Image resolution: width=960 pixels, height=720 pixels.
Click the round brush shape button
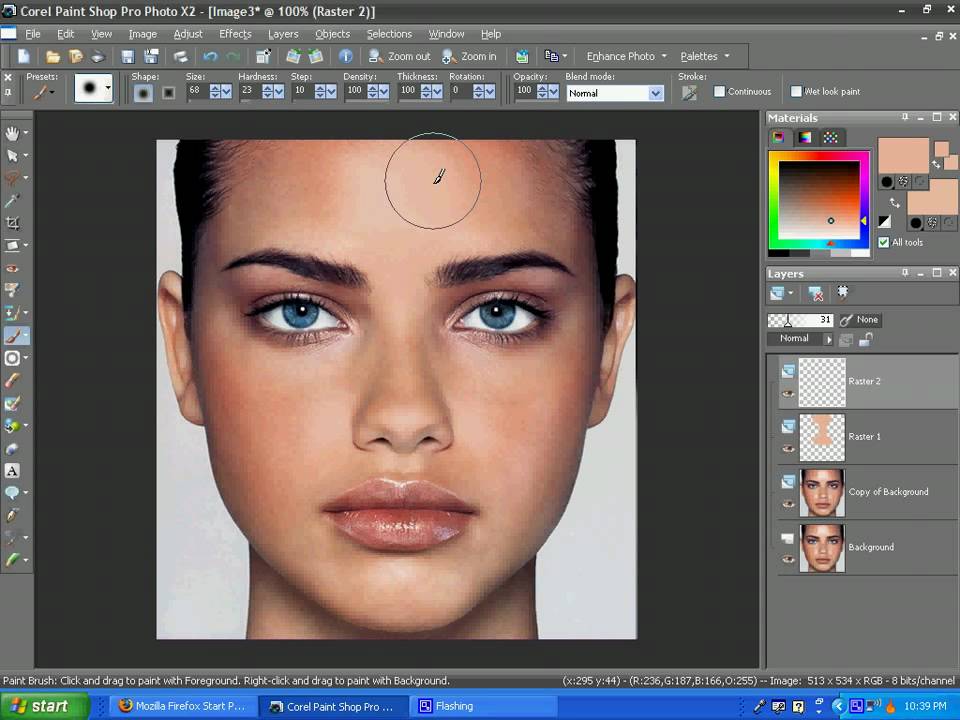143,92
